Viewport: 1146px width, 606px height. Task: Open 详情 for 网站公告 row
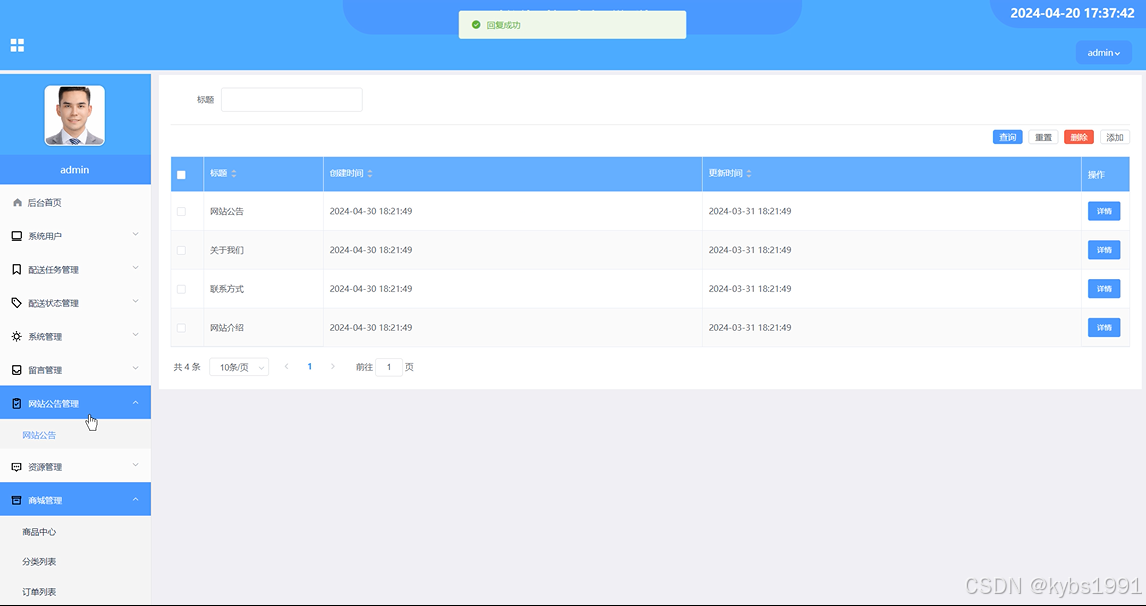click(1104, 211)
